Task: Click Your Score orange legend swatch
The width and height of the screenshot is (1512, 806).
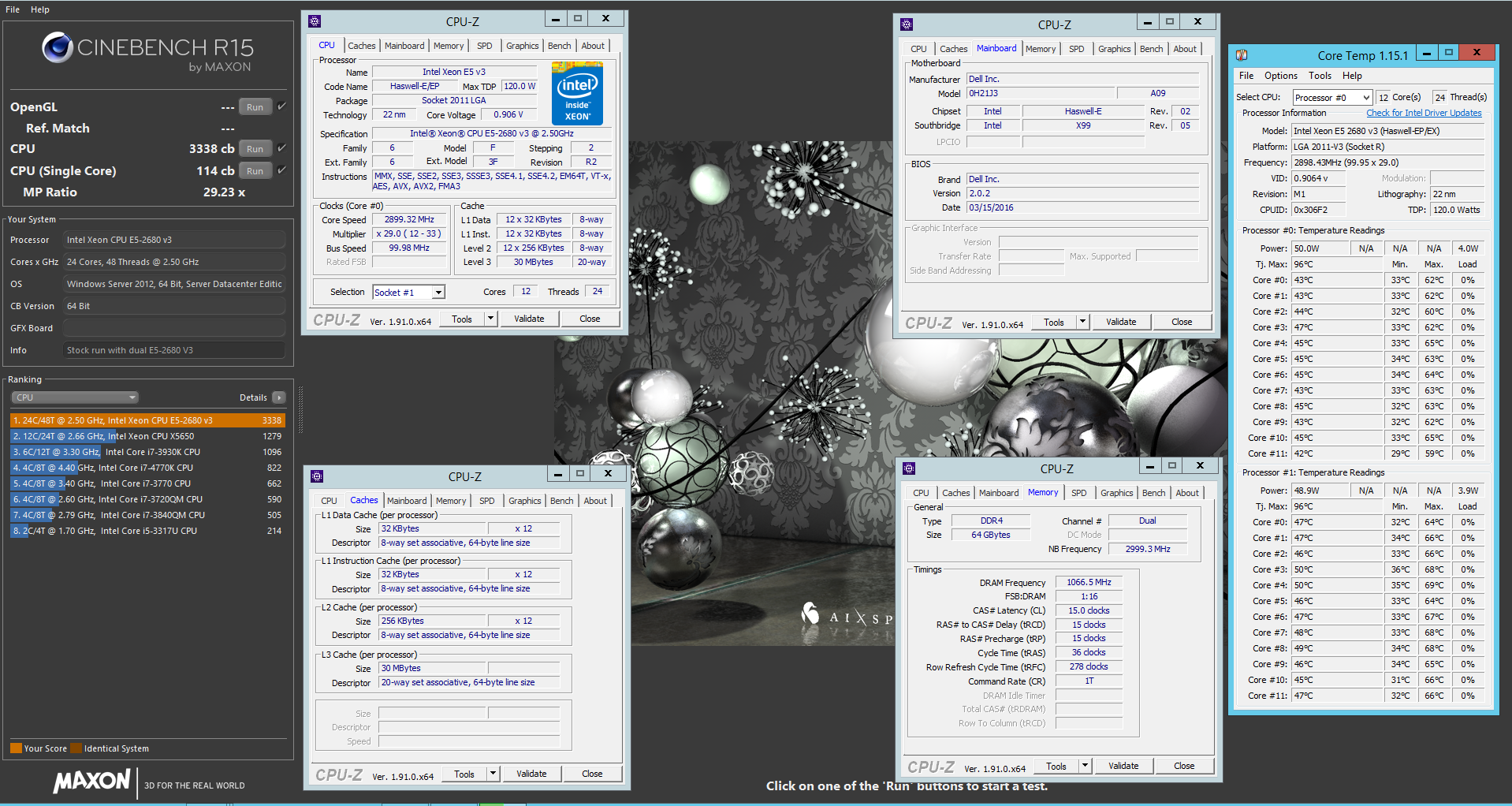Action: (x=16, y=748)
